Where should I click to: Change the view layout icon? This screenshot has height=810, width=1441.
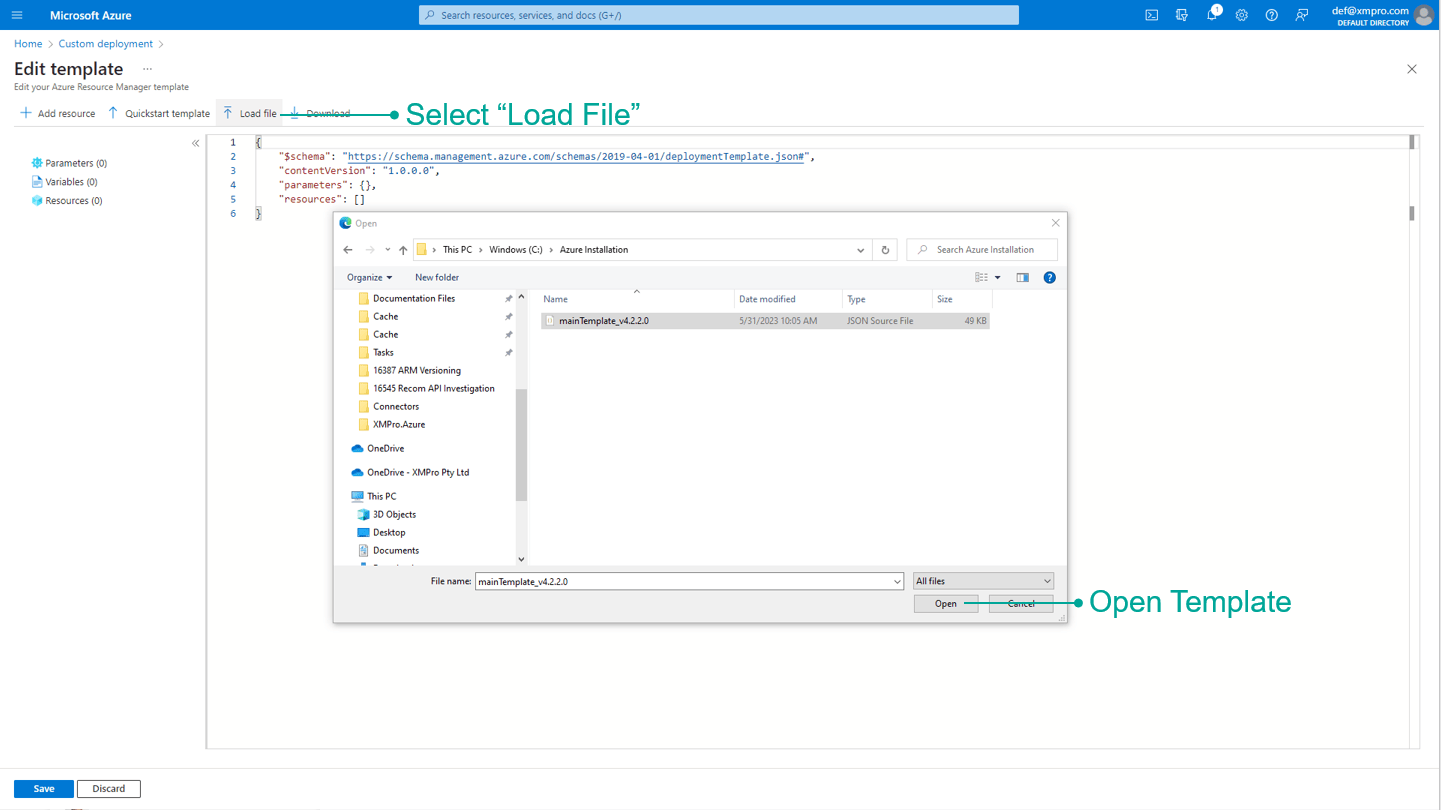(x=981, y=278)
